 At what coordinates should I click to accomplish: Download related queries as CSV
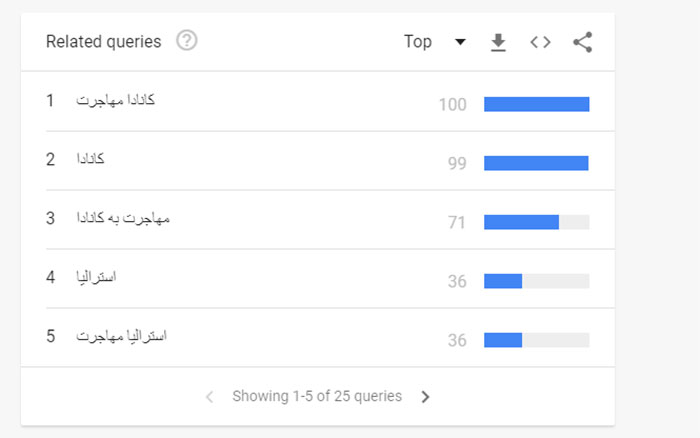498,42
